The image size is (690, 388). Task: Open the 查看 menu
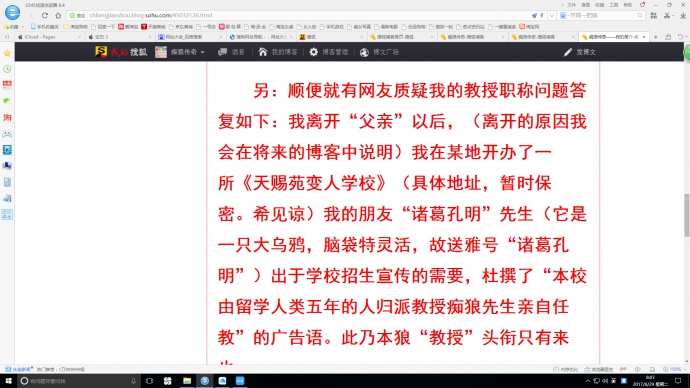pyautogui.click(x=586, y=5)
